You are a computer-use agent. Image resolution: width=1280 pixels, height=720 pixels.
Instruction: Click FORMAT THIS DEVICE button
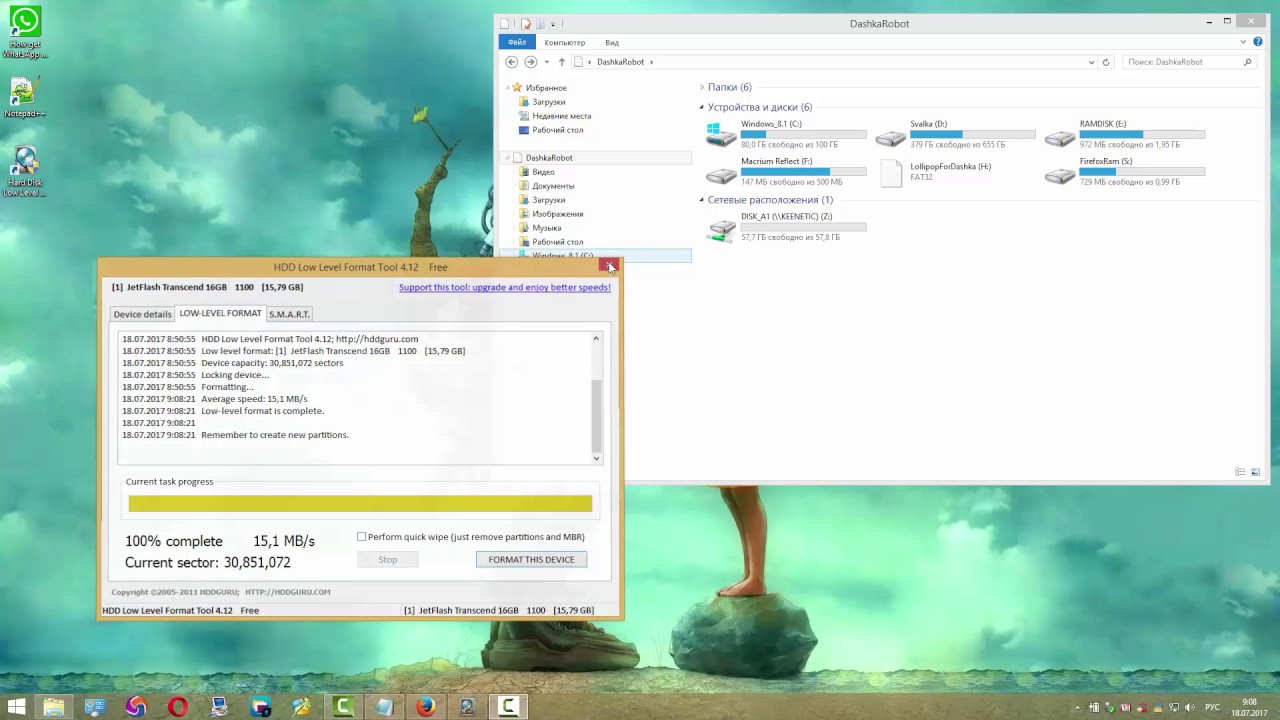click(531, 559)
